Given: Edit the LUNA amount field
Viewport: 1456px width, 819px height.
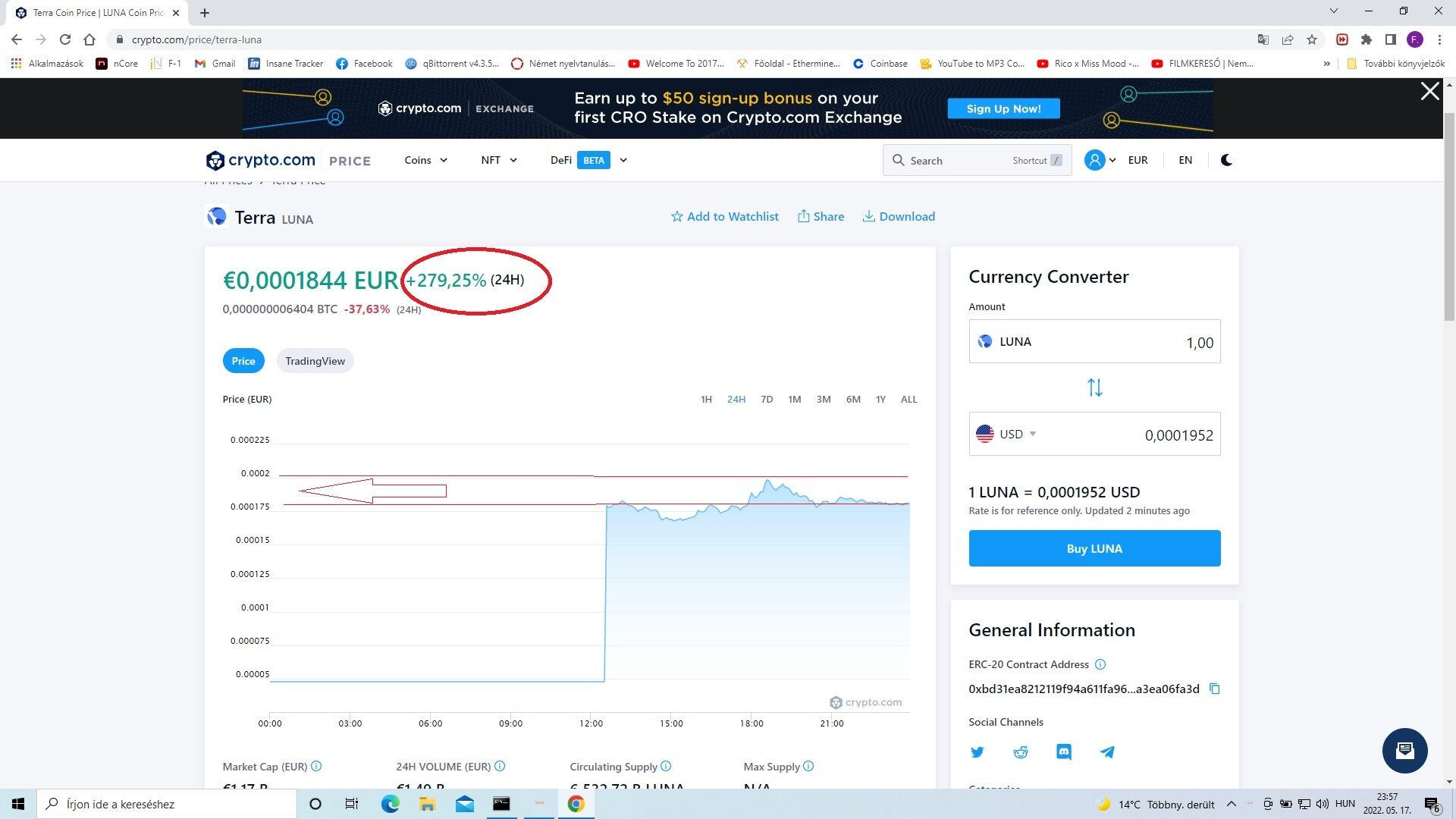Looking at the screenshot, I should click(x=1094, y=341).
